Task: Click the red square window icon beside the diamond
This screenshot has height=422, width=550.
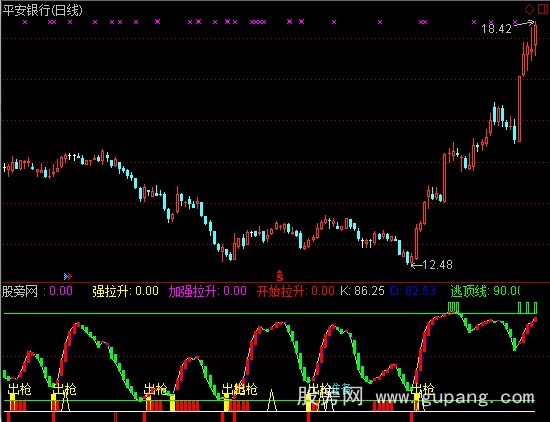Action: pyautogui.click(x=543, y=9)
